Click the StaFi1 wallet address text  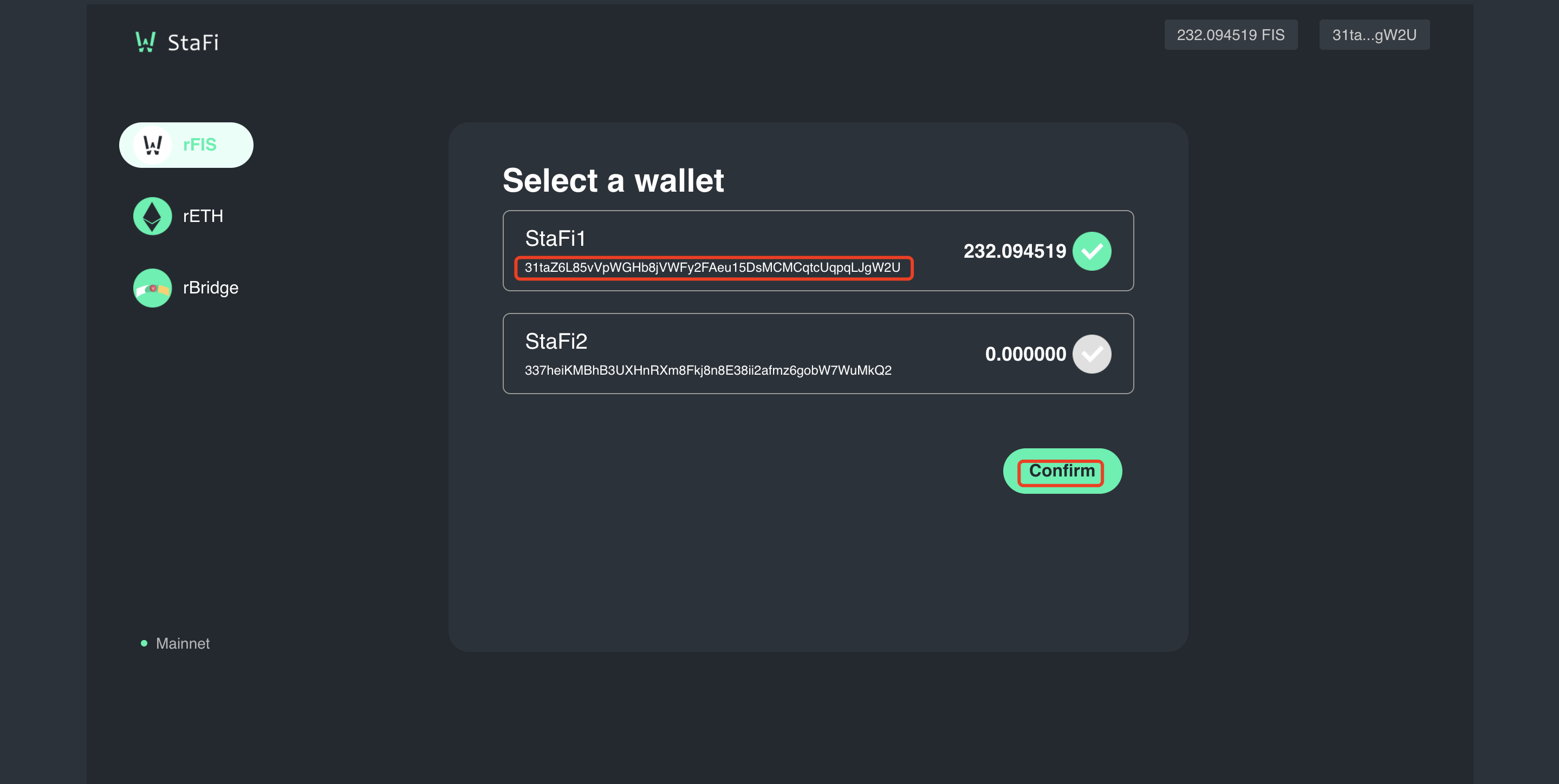point(713,267)
